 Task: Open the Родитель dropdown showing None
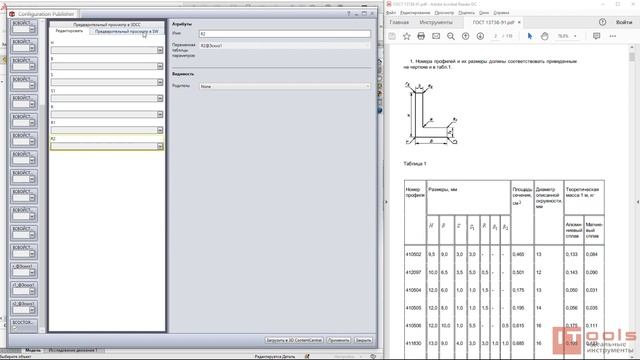(x=285, y=87)
